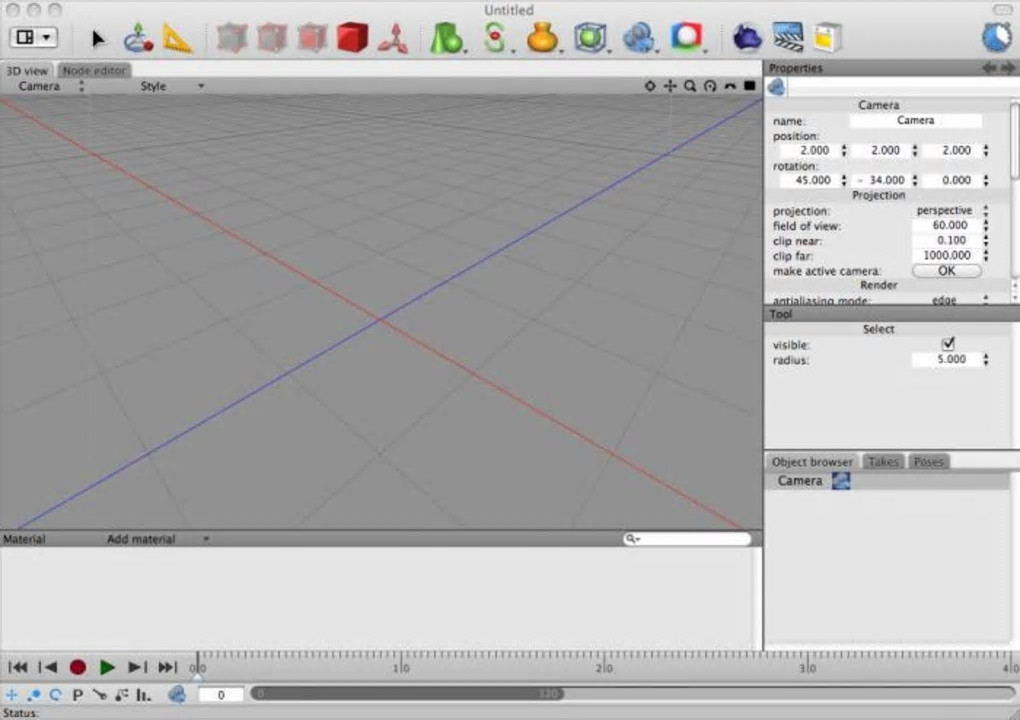The height and width of the screenshot is (720, 1020).
Task: Open the window layout dropdown
Action: pyautogui.click(x=33, y=38)
